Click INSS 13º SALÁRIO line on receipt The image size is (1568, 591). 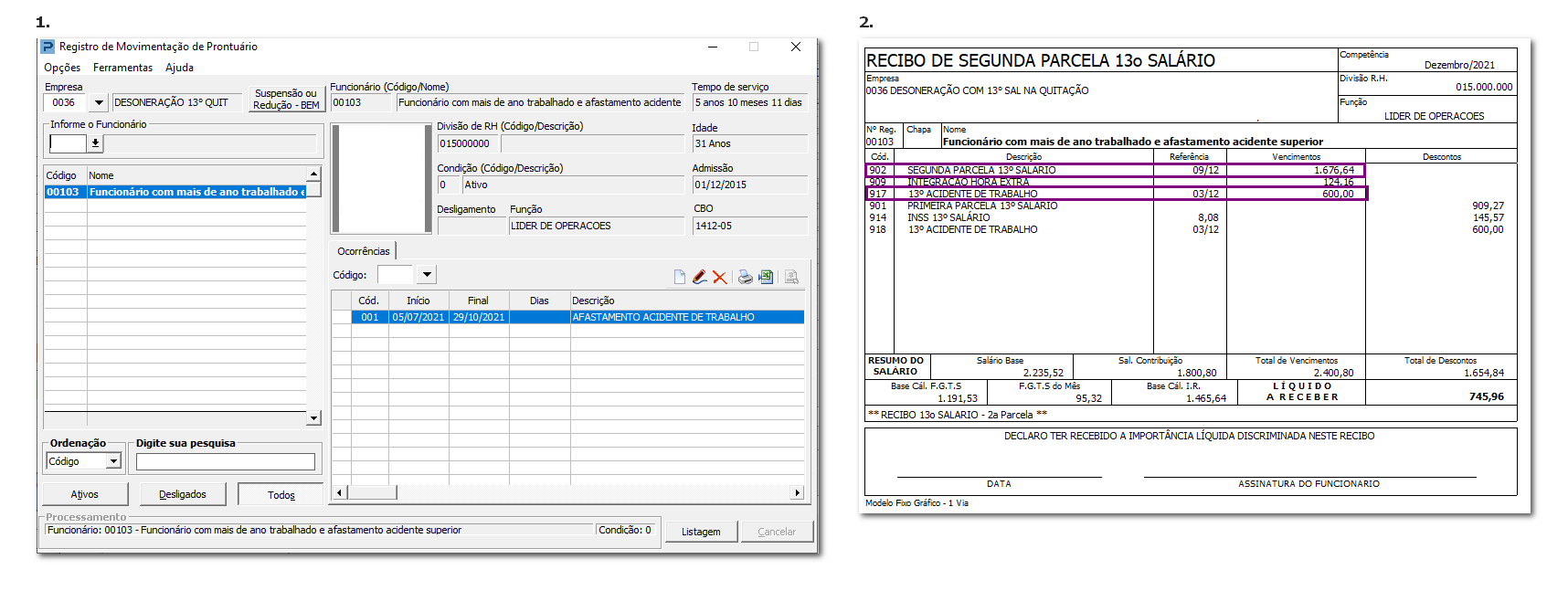948,217
